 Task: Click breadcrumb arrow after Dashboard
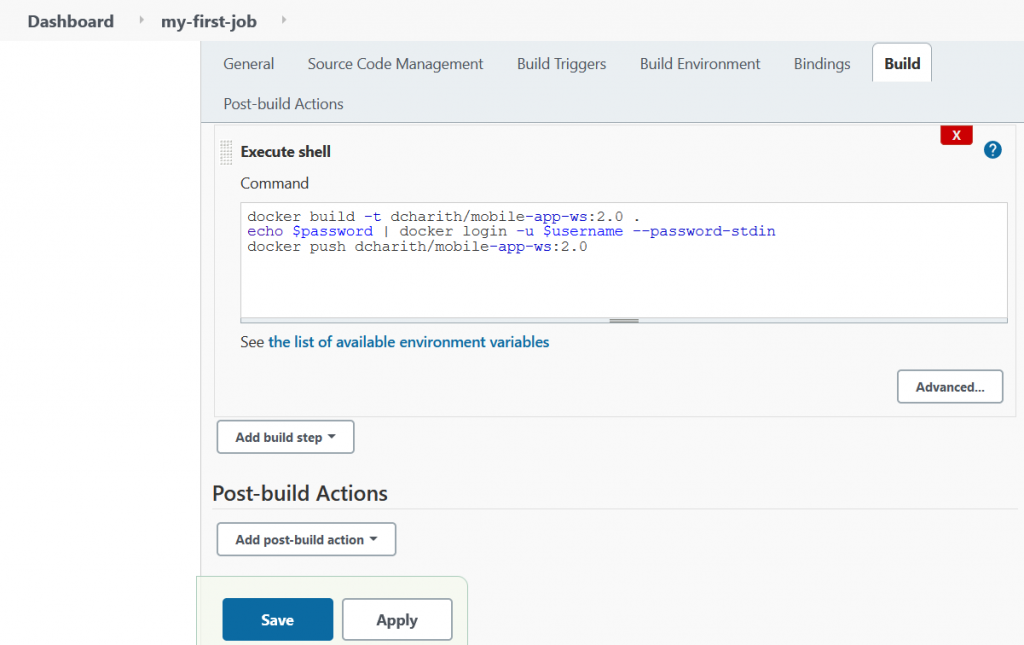tap(139, 21)
